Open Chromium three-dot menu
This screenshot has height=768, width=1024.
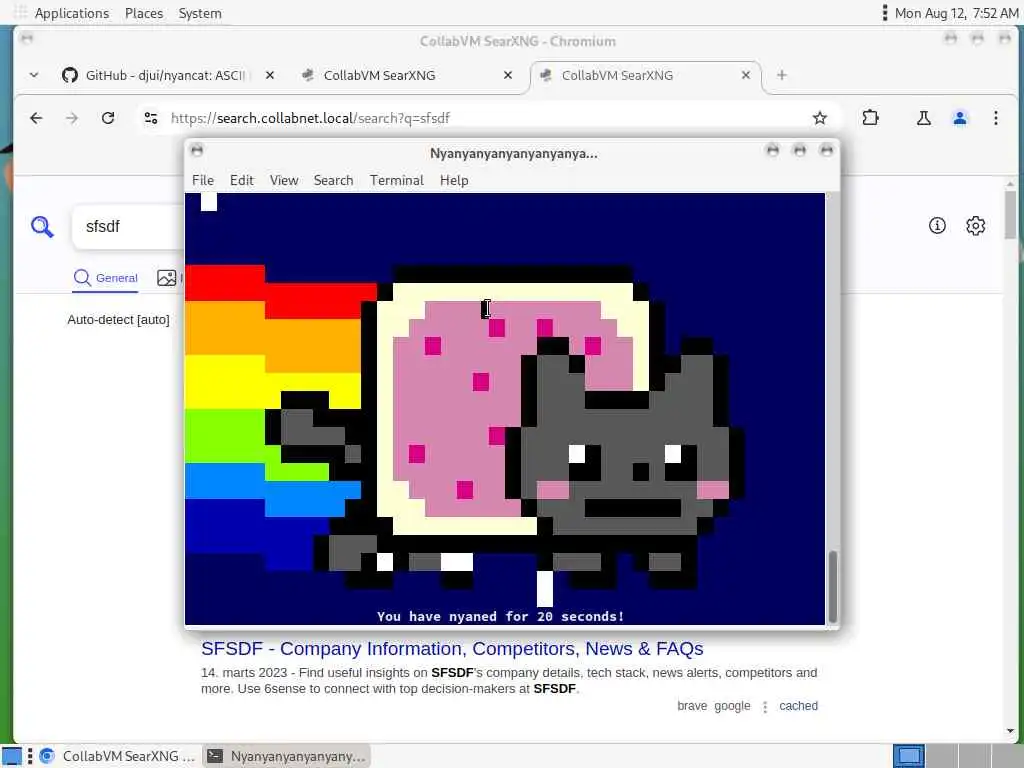996,118
